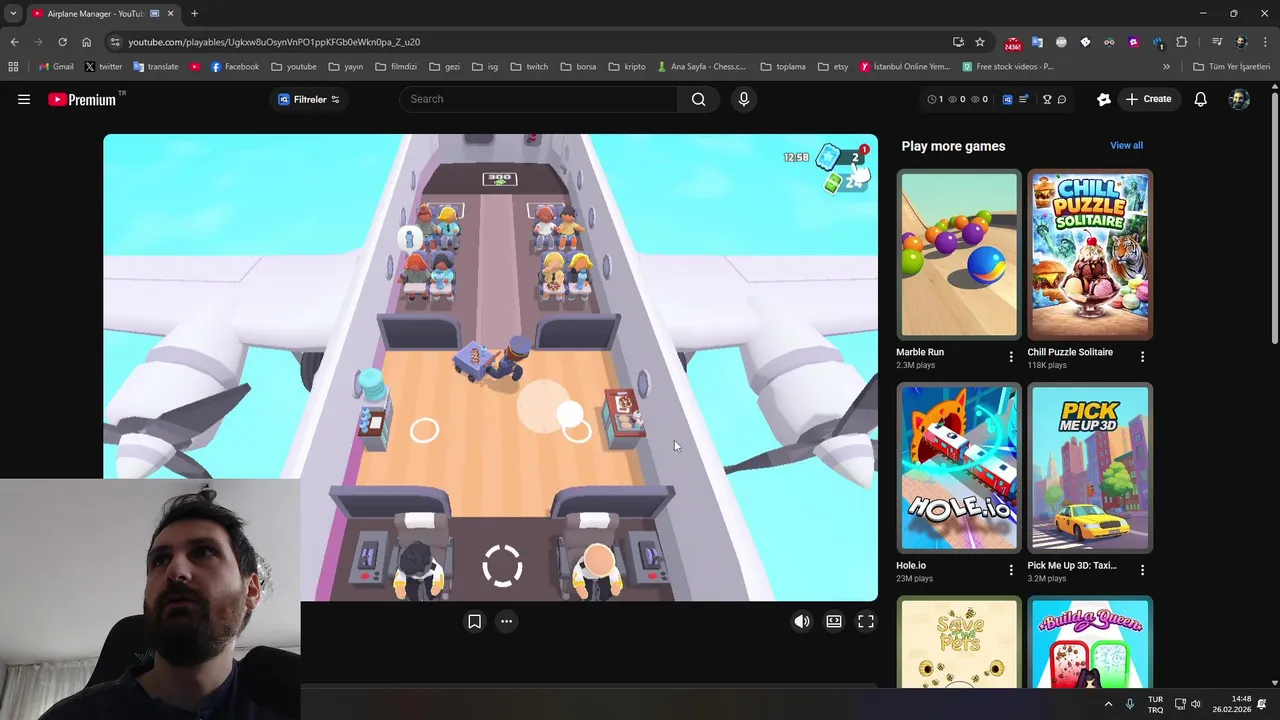Screen dimensions: 1280x720
Task: Bookmark this page with star icon
Action: pos(980,42)
